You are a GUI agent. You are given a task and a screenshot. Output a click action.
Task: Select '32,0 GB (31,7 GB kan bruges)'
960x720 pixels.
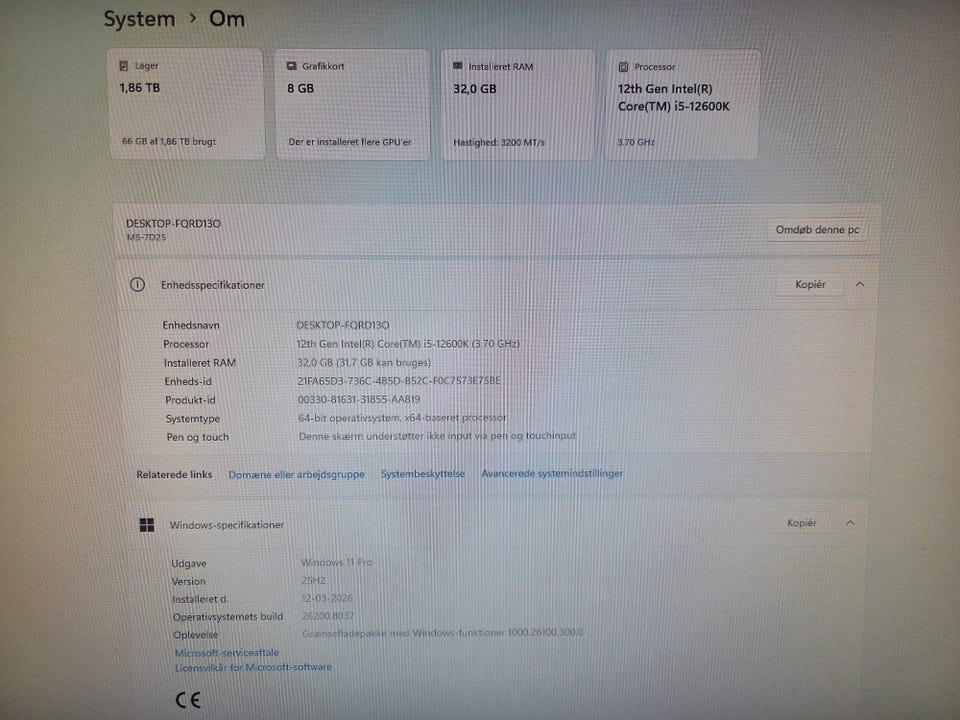364,362
